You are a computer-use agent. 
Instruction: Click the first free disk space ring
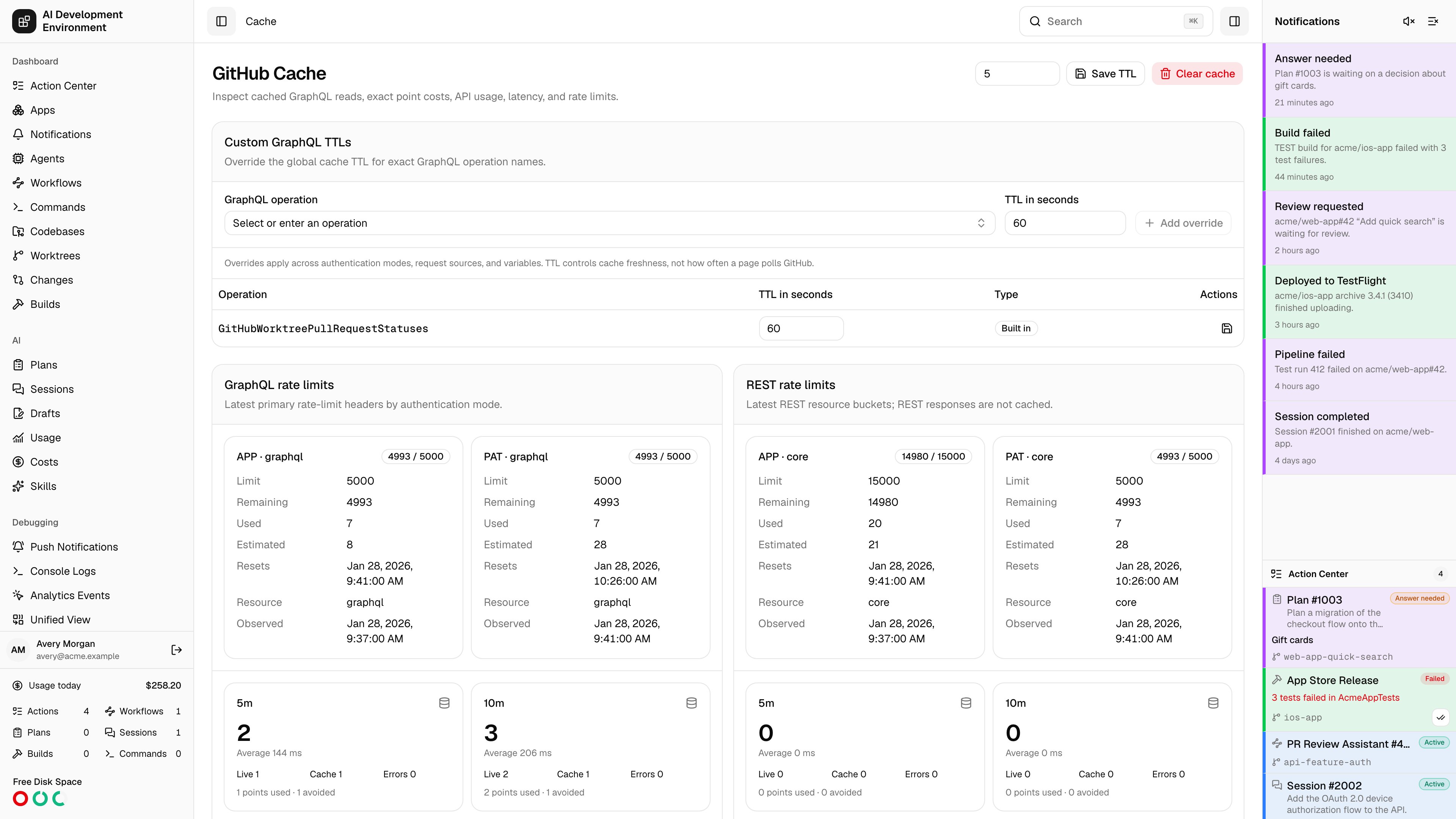(x=20, y=799)
